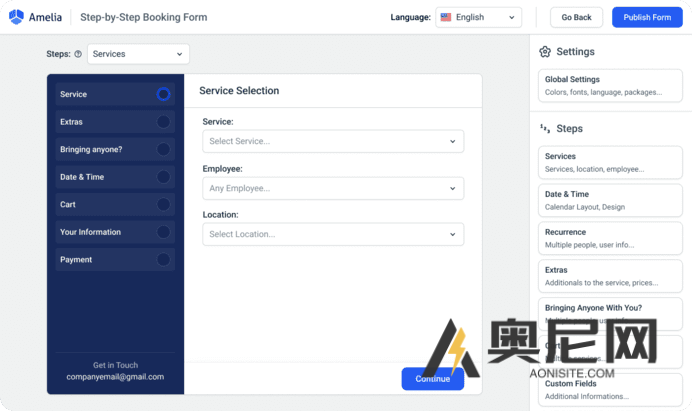
Task: Click the Amelia brand name text
Action: click(x=45, y=17)
